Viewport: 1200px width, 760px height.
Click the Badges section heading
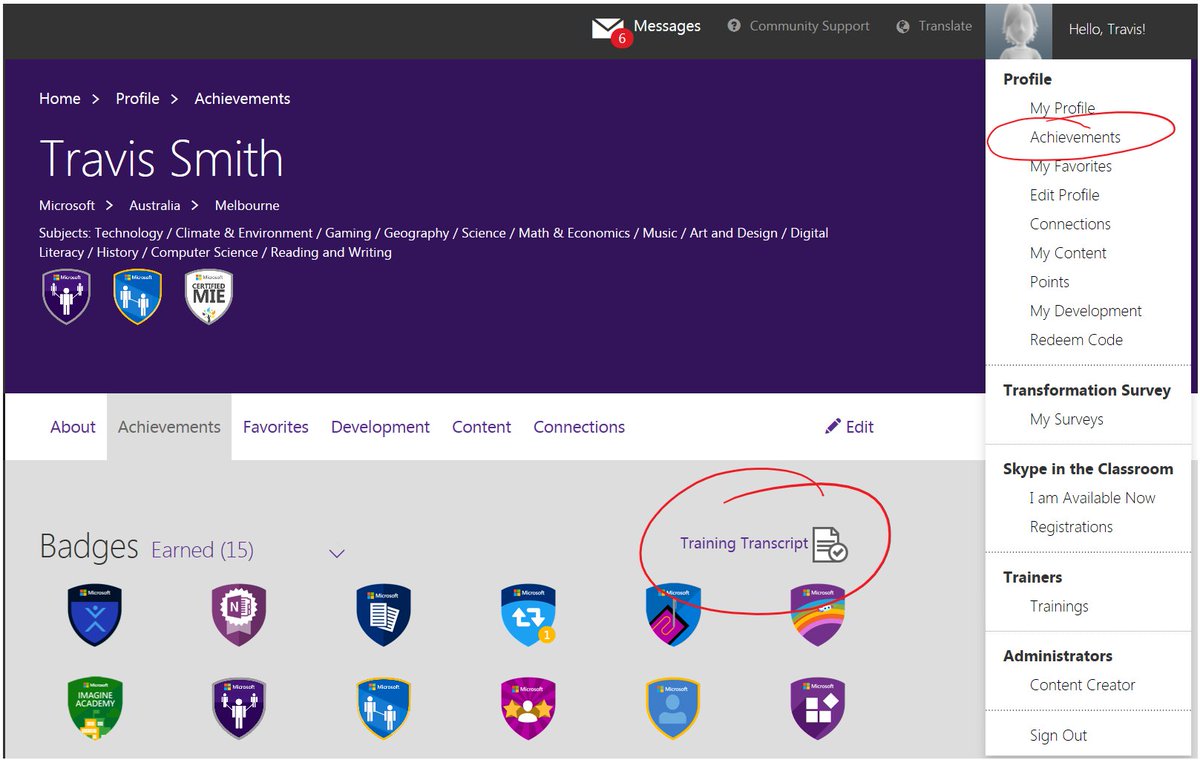(x=89, y=547)
